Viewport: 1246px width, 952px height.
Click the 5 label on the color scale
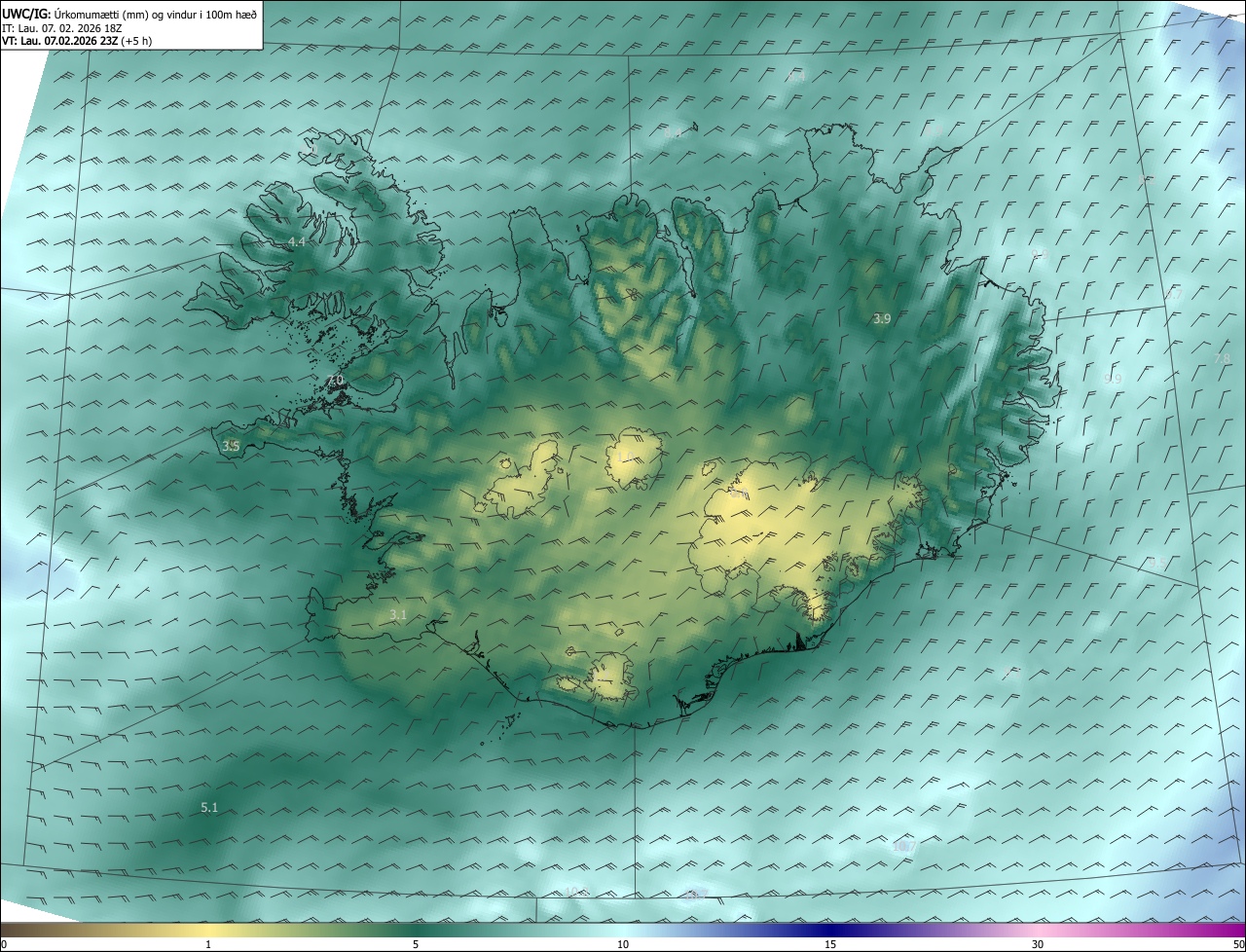416,944
